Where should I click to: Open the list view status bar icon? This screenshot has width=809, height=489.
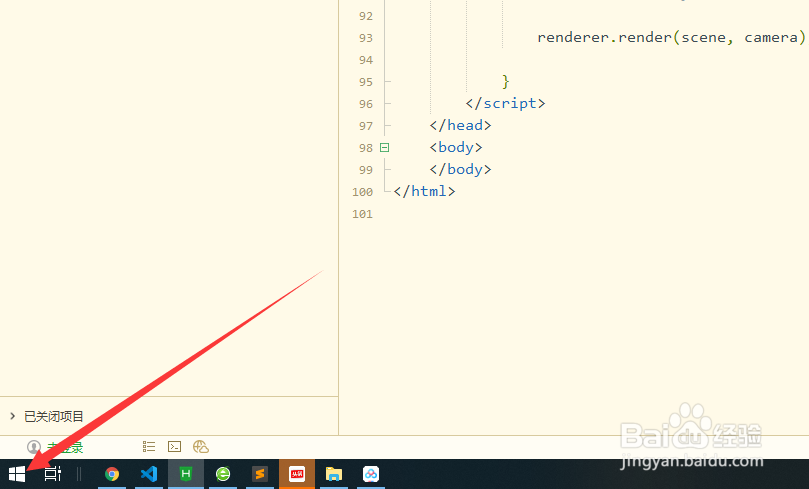coord(149,447)
